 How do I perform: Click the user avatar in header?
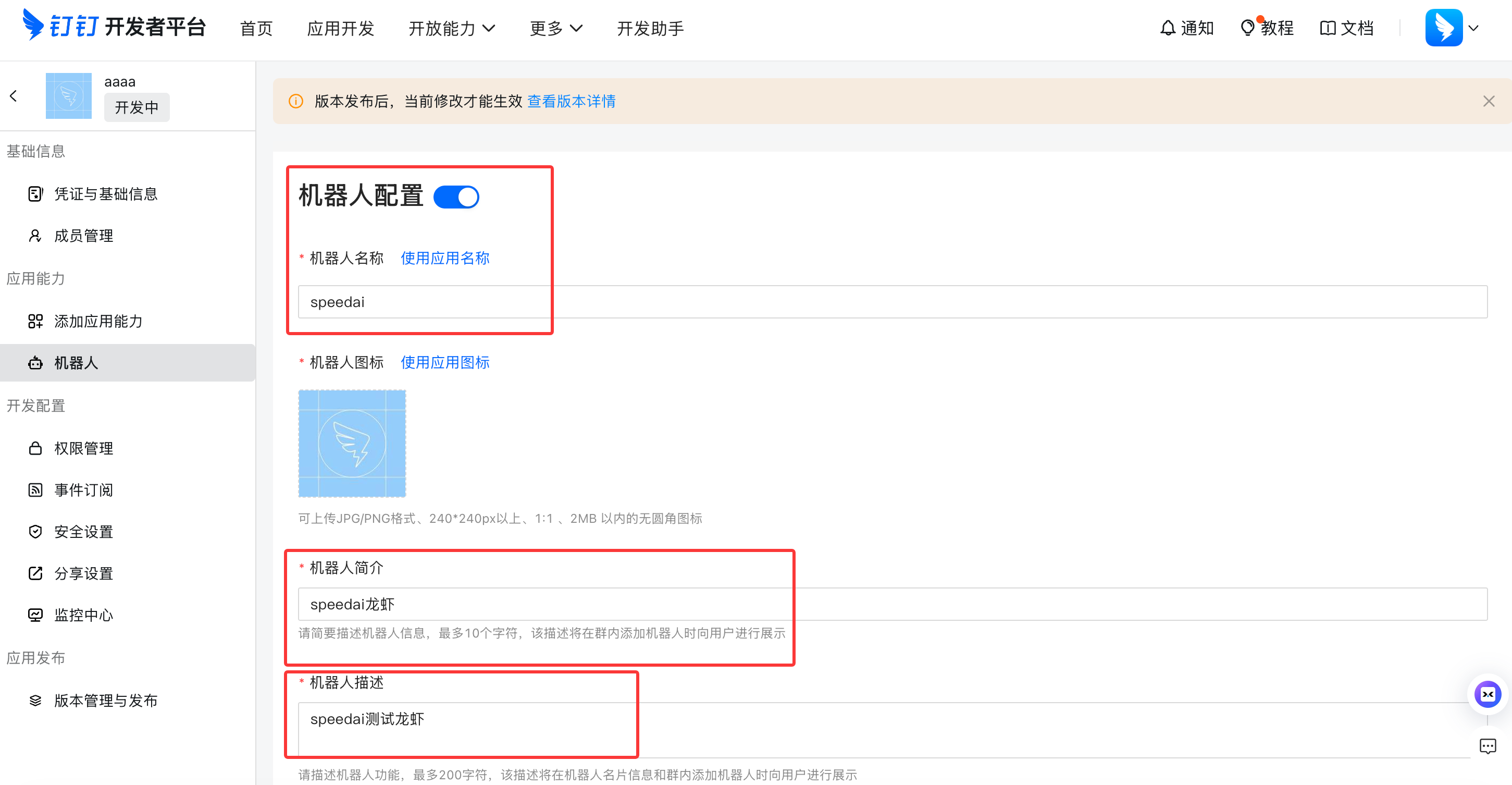coord(1443,28)
